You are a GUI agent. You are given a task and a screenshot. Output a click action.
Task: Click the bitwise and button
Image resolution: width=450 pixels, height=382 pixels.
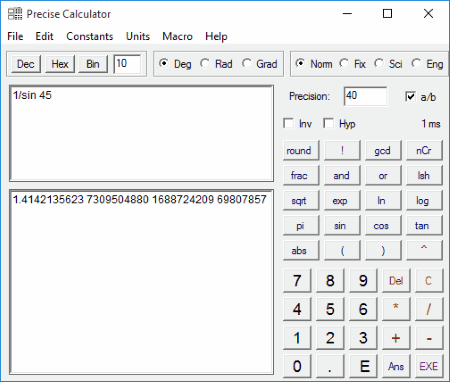342,175
